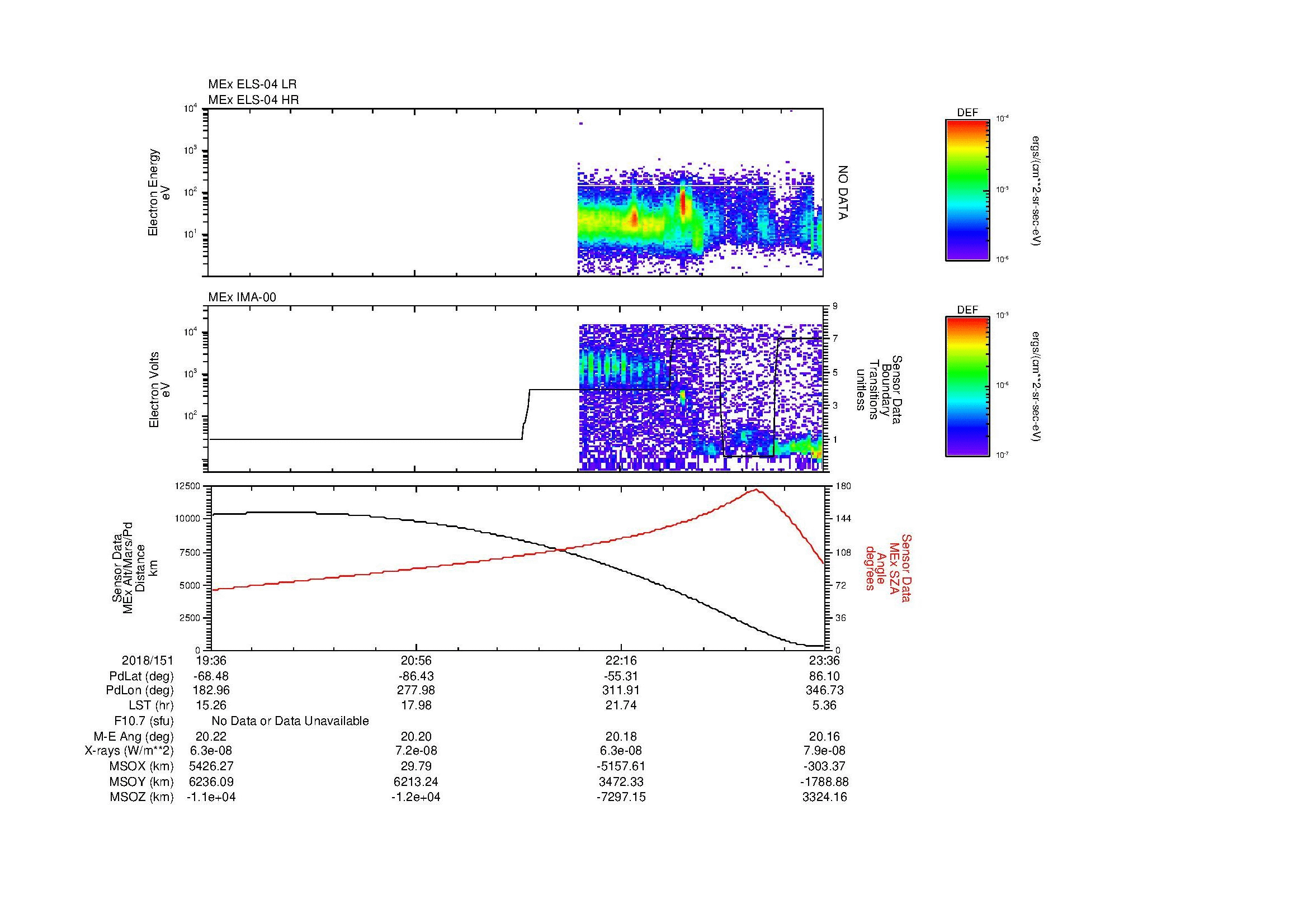Click the 'NO DATA' label beside the top panel
1308x924 pixels.
pyautogui.click(x=843, y=192)
